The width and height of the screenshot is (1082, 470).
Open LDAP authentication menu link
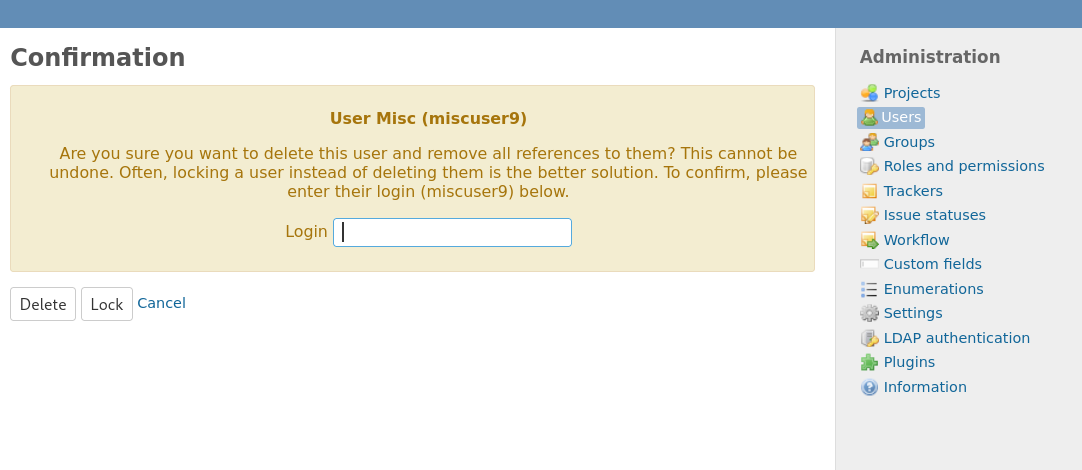coord(956,338)
